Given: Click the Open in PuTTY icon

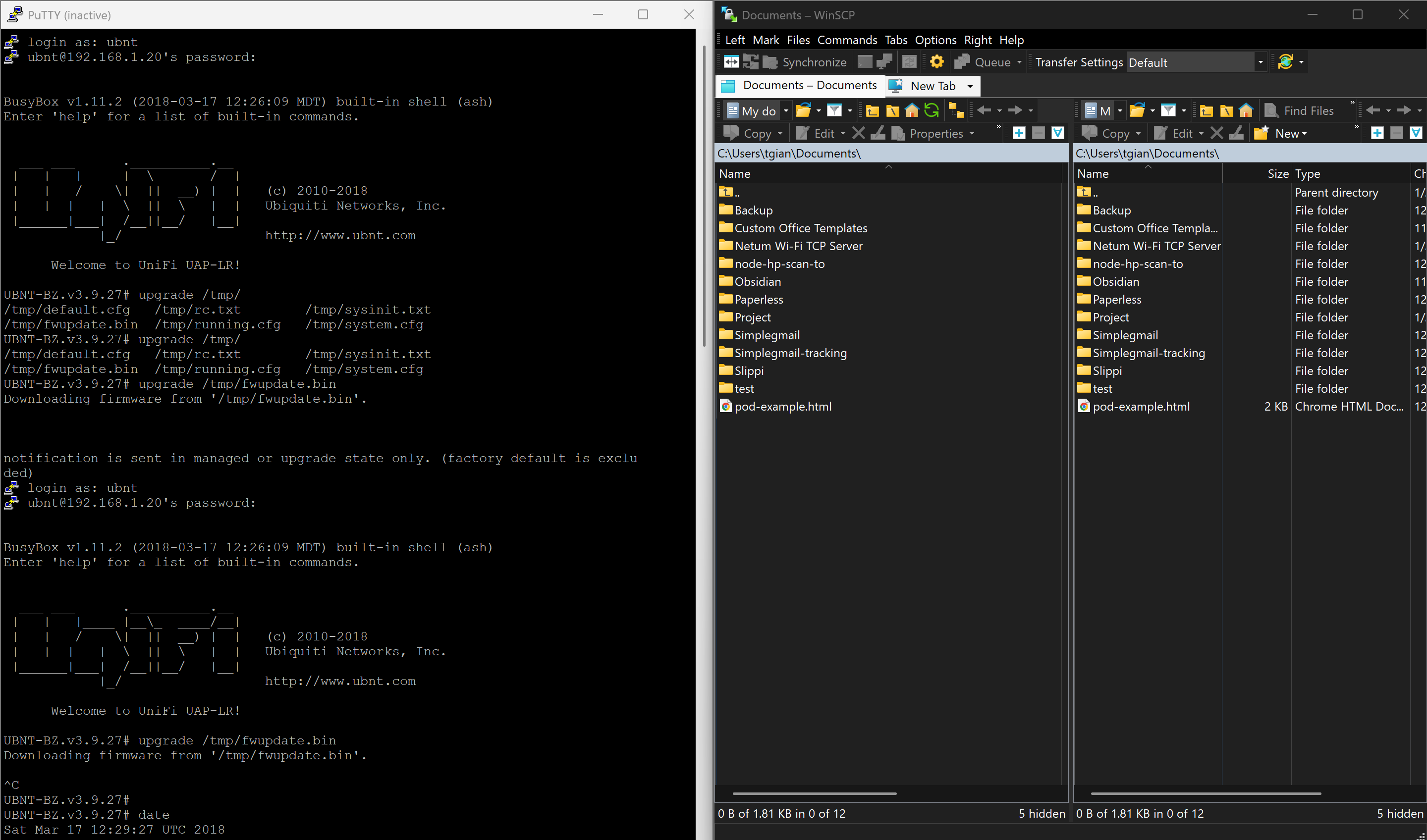Looking at the screenshot, I should tap(884, 62).
